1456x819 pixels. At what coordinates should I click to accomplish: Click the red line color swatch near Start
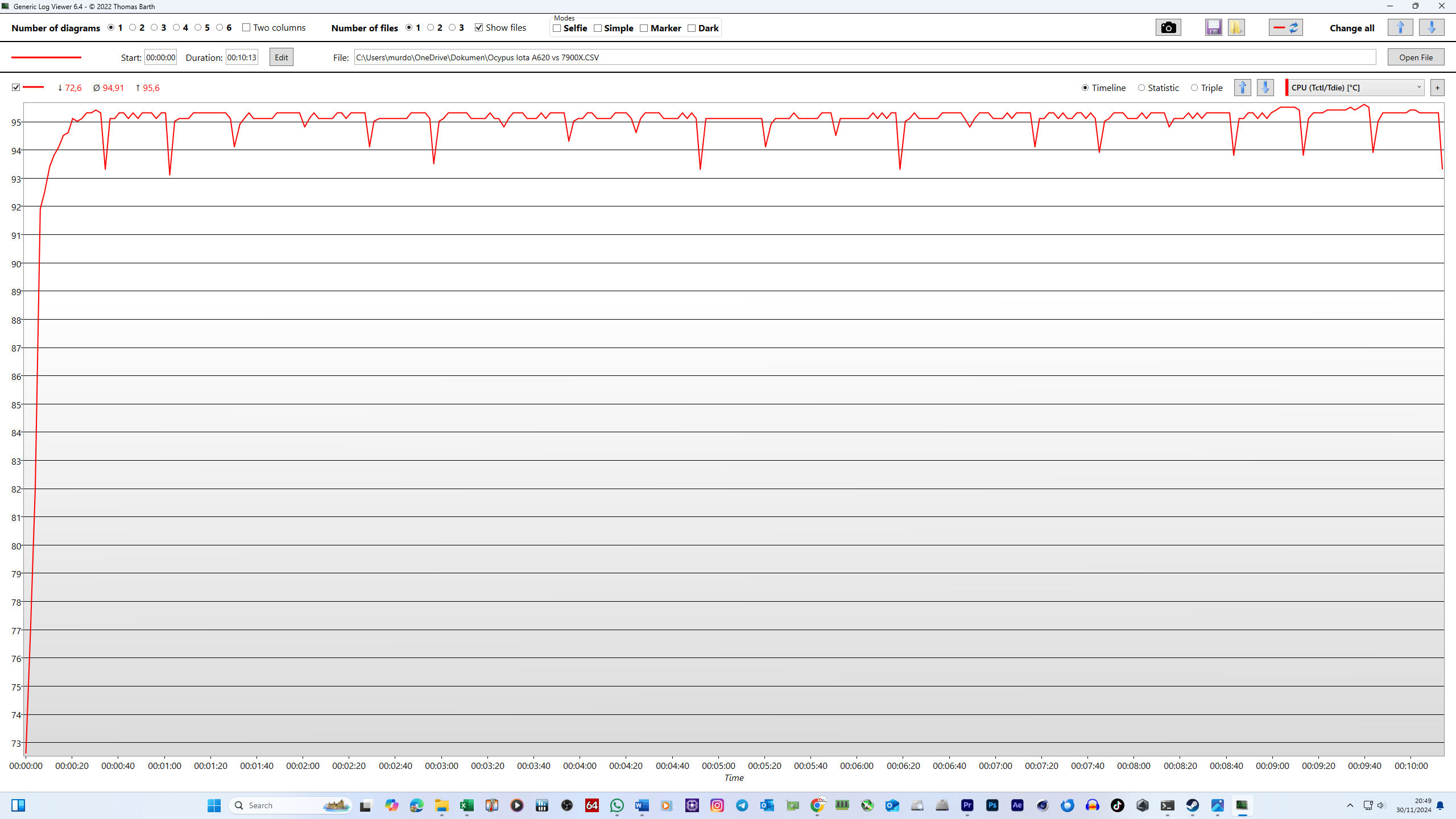46,57
